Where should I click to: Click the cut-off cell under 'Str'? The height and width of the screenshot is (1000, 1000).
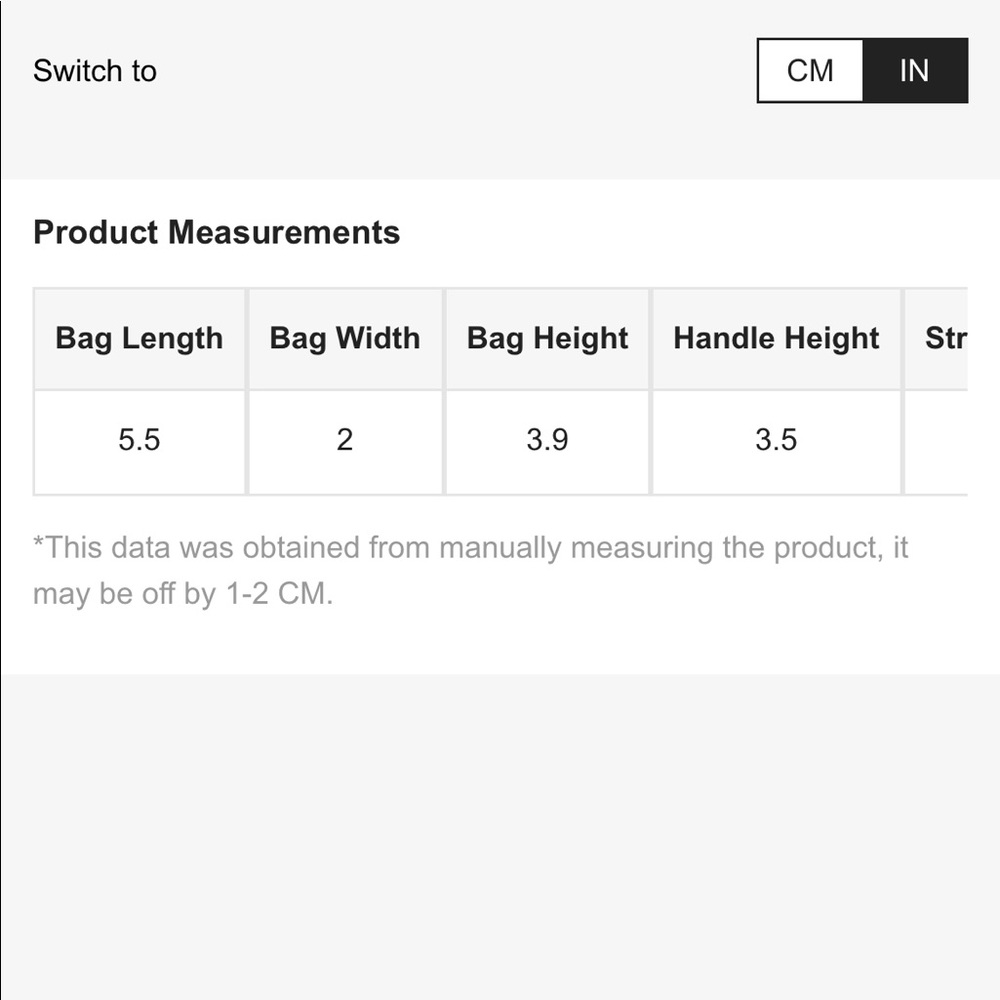(x=938, y=440)
